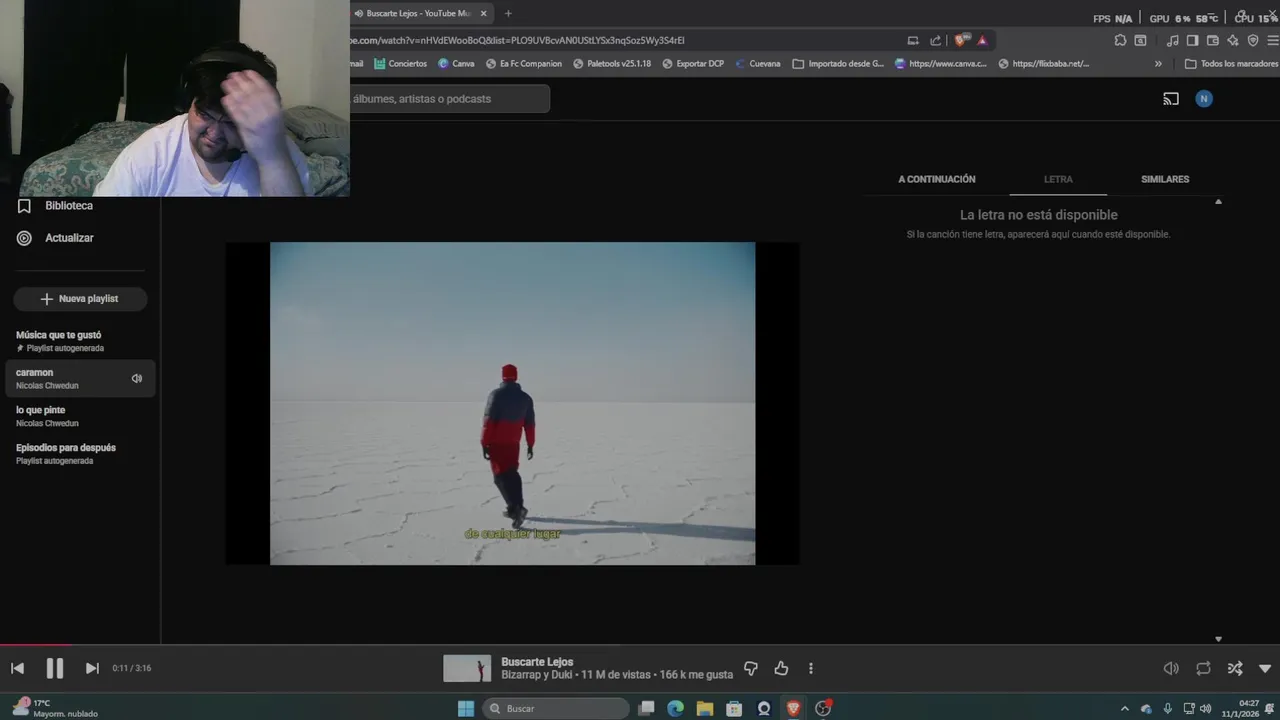Open Microsoft Edge from taskbar
This screenshot has height=720, width=1280.
(x=676, y=708)
